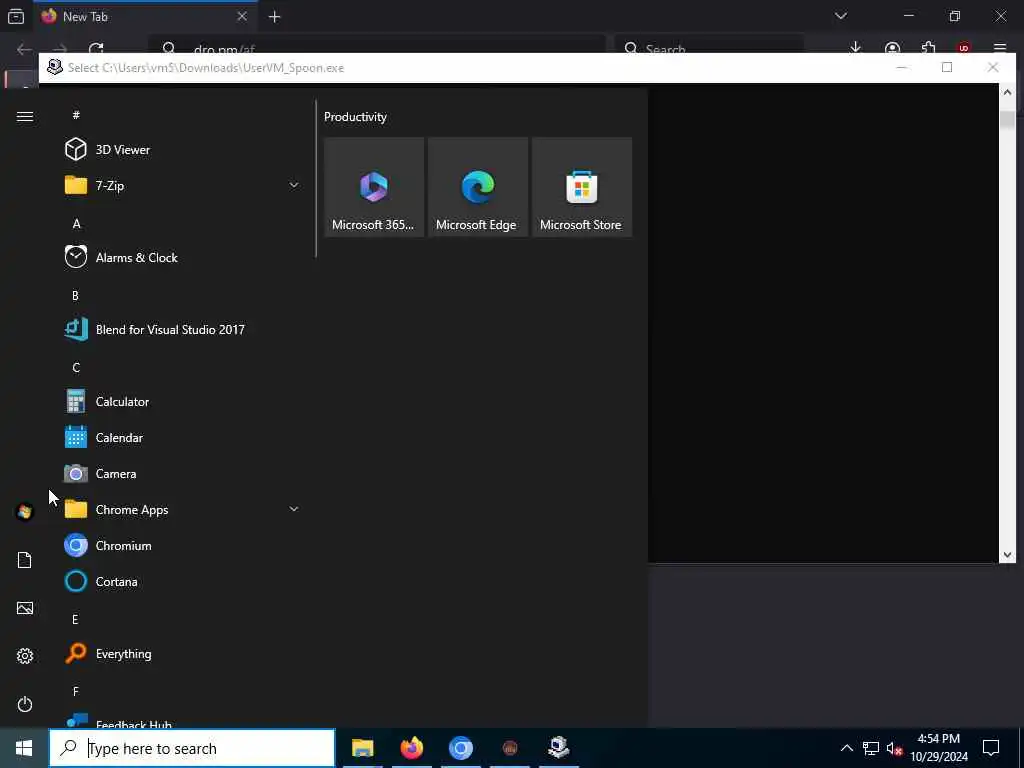Show hidden system tray icons
Image resolution: width=1024 pixels, height=768 pixels.
[x=846, y=748]
